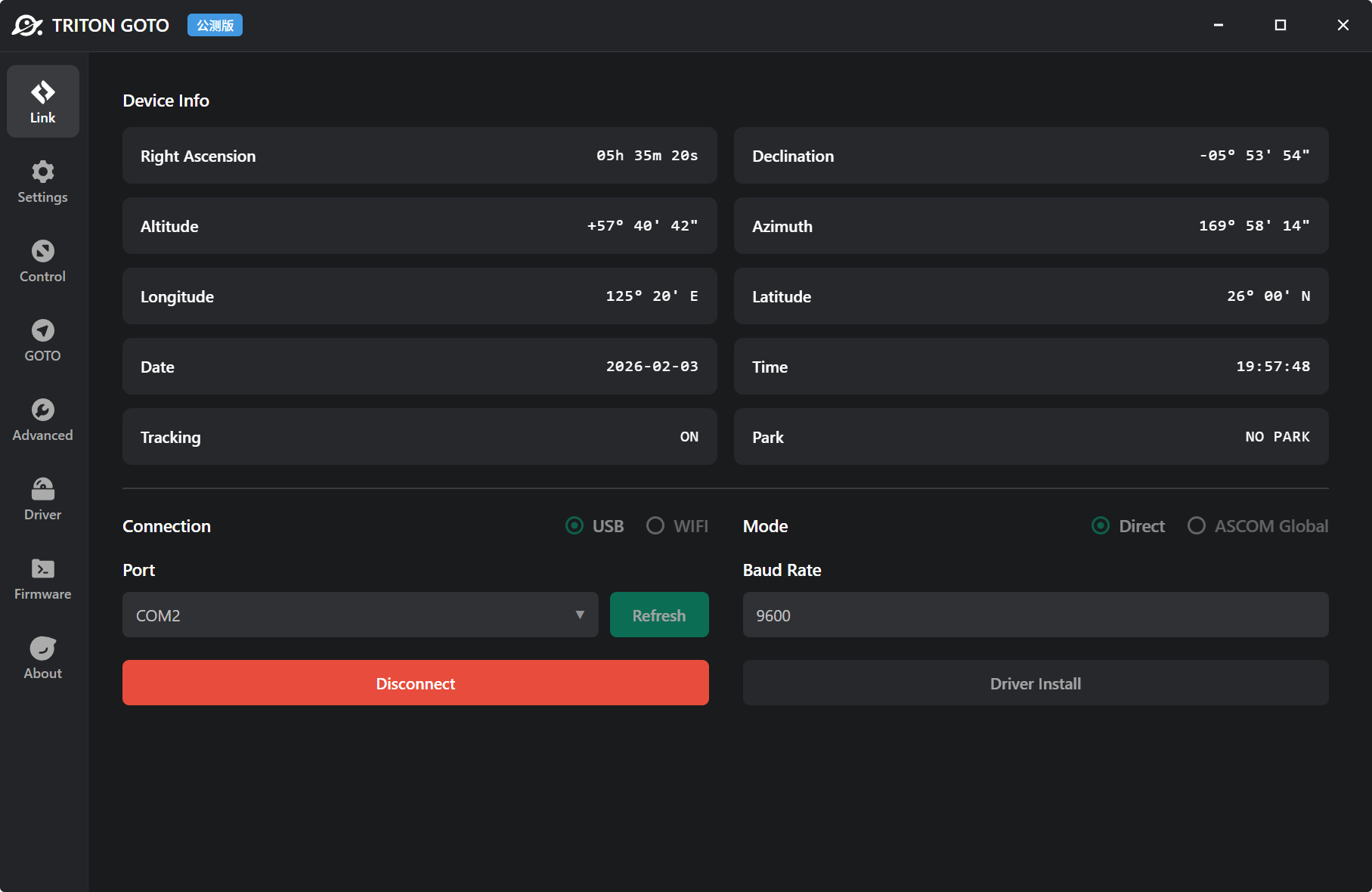The width and height of the screenshot is (1372, 892).
Task: Select the WIFI connection option
Action: point(655,525)
